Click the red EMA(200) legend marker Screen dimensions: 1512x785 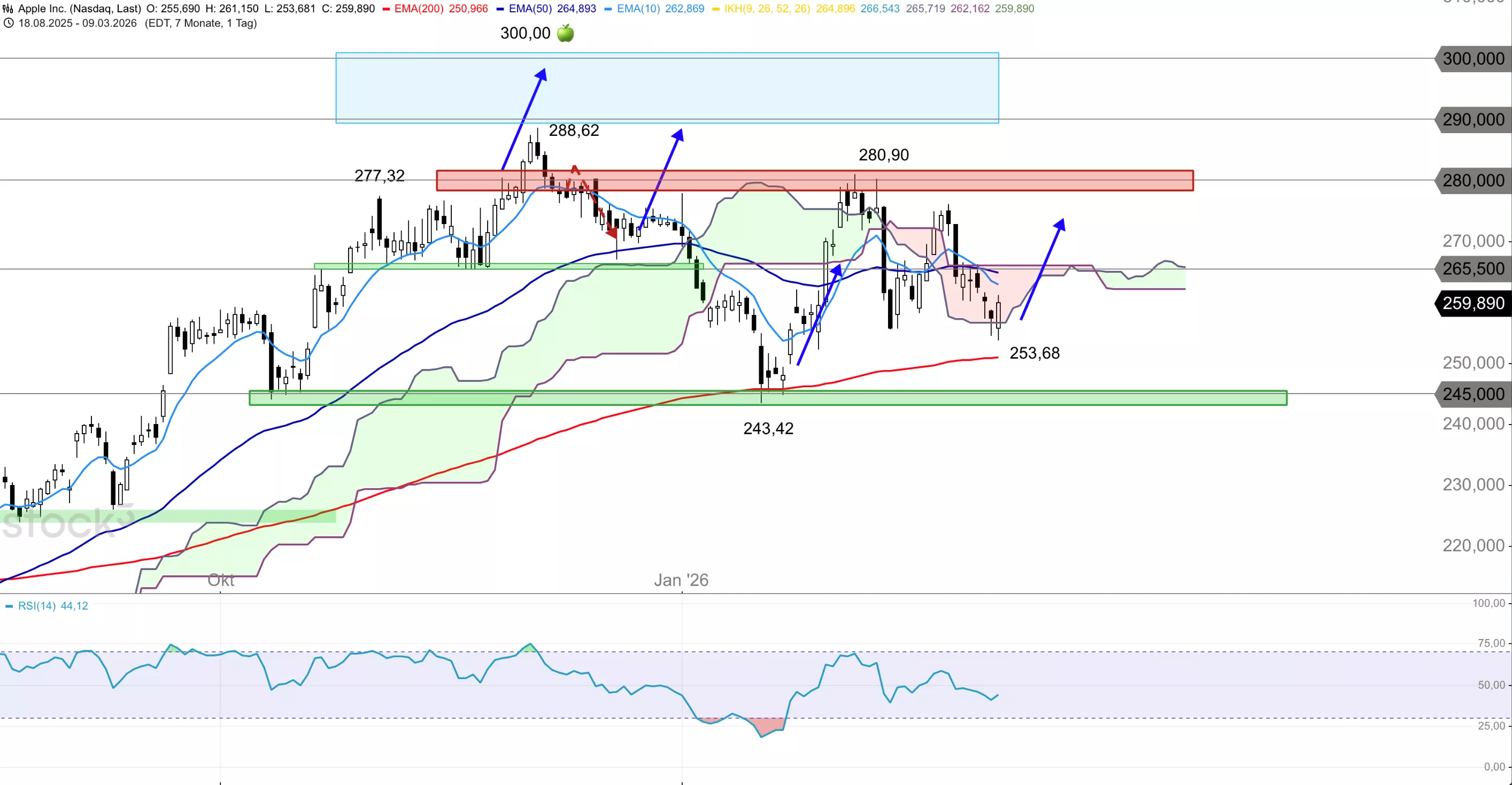point(386,9)
